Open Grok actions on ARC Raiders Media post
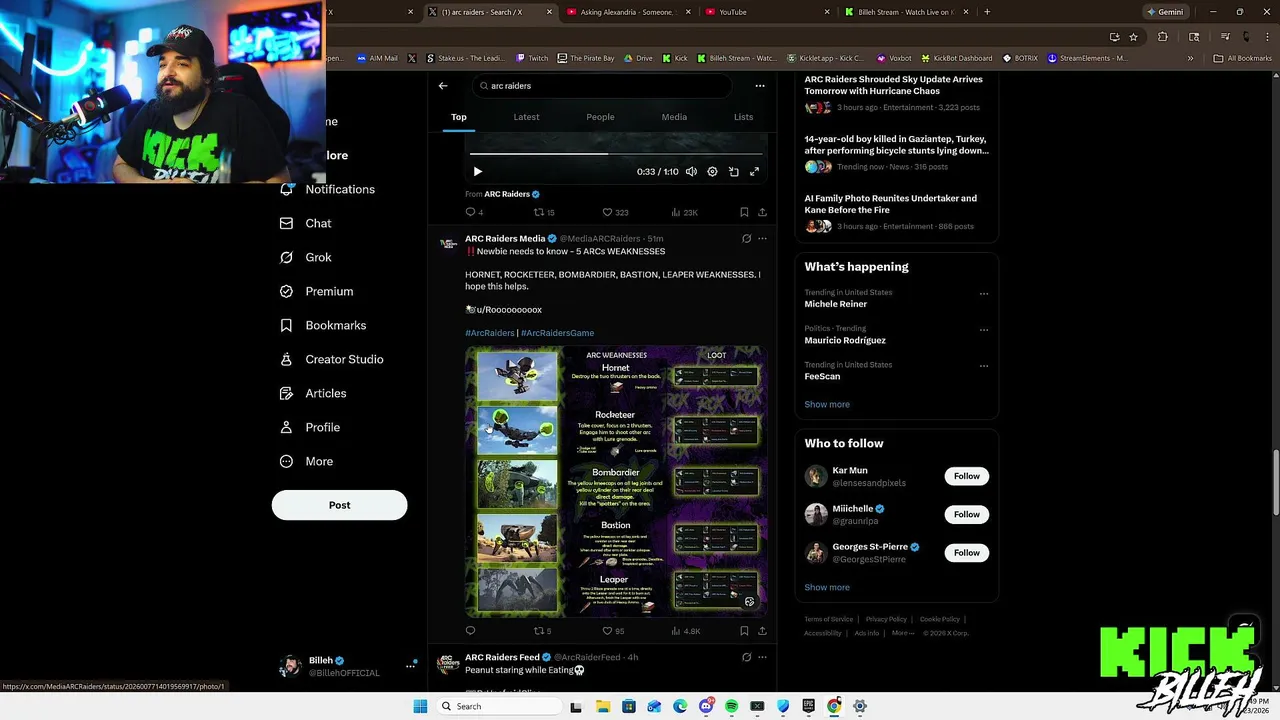The image size is (1280, 720). coord(746,239)
